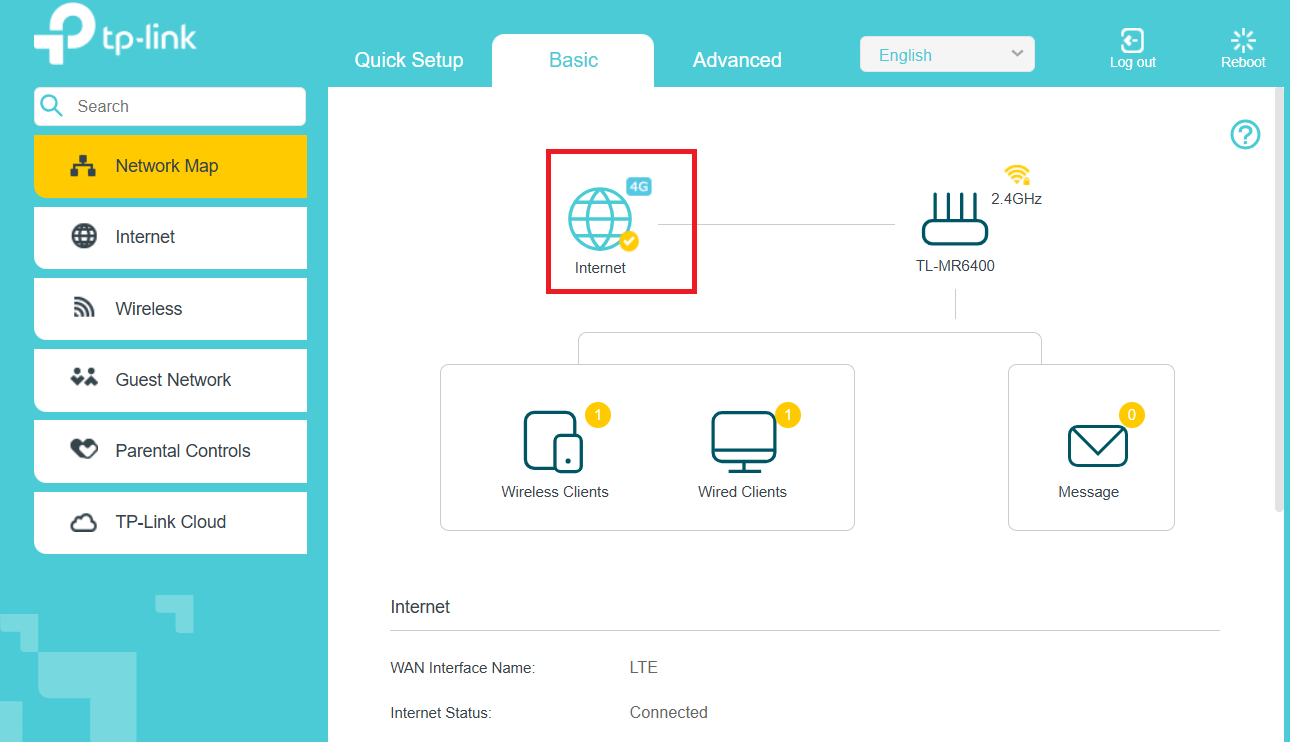Open the Wired Clients monitor icon
Viewport: 1290px width, 742px height.
point(743,441)
